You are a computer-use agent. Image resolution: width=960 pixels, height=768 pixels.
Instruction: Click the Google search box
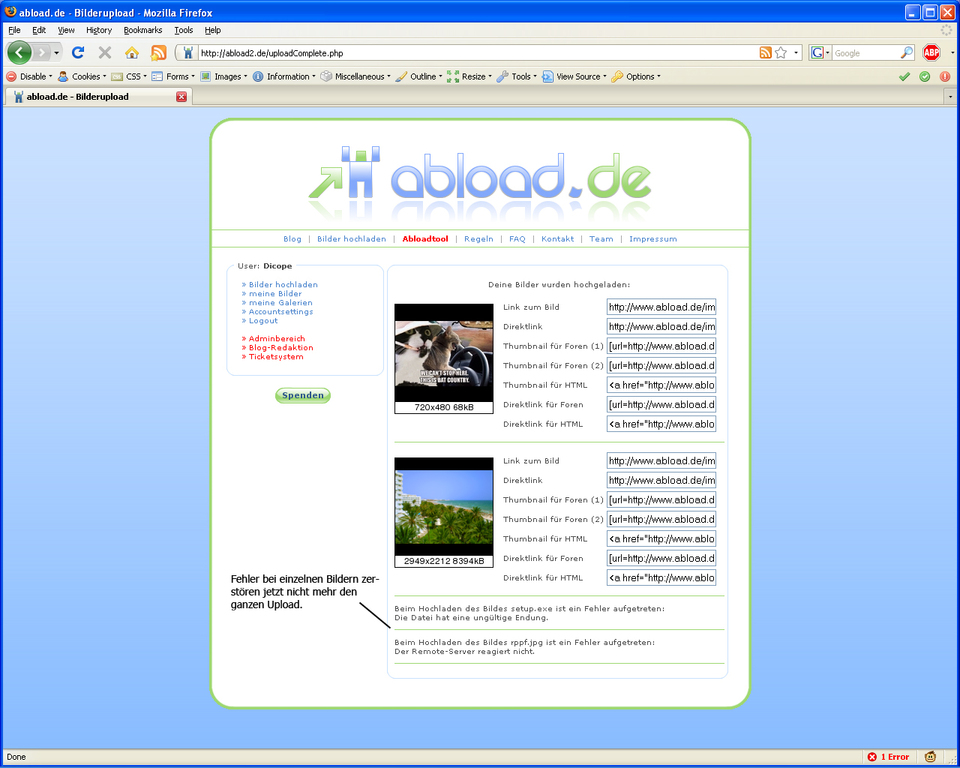(866, 53)
